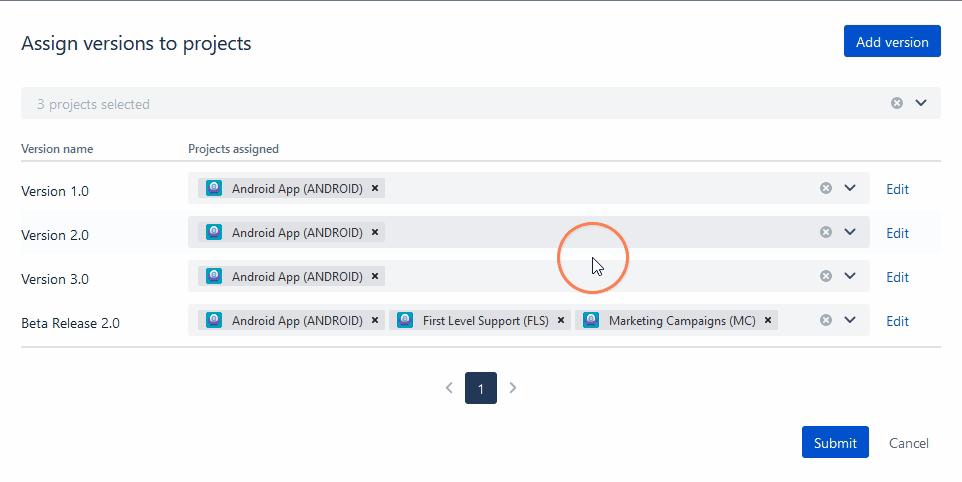
Task: Submit the version assignments
Action: click(x=835, y=443)
